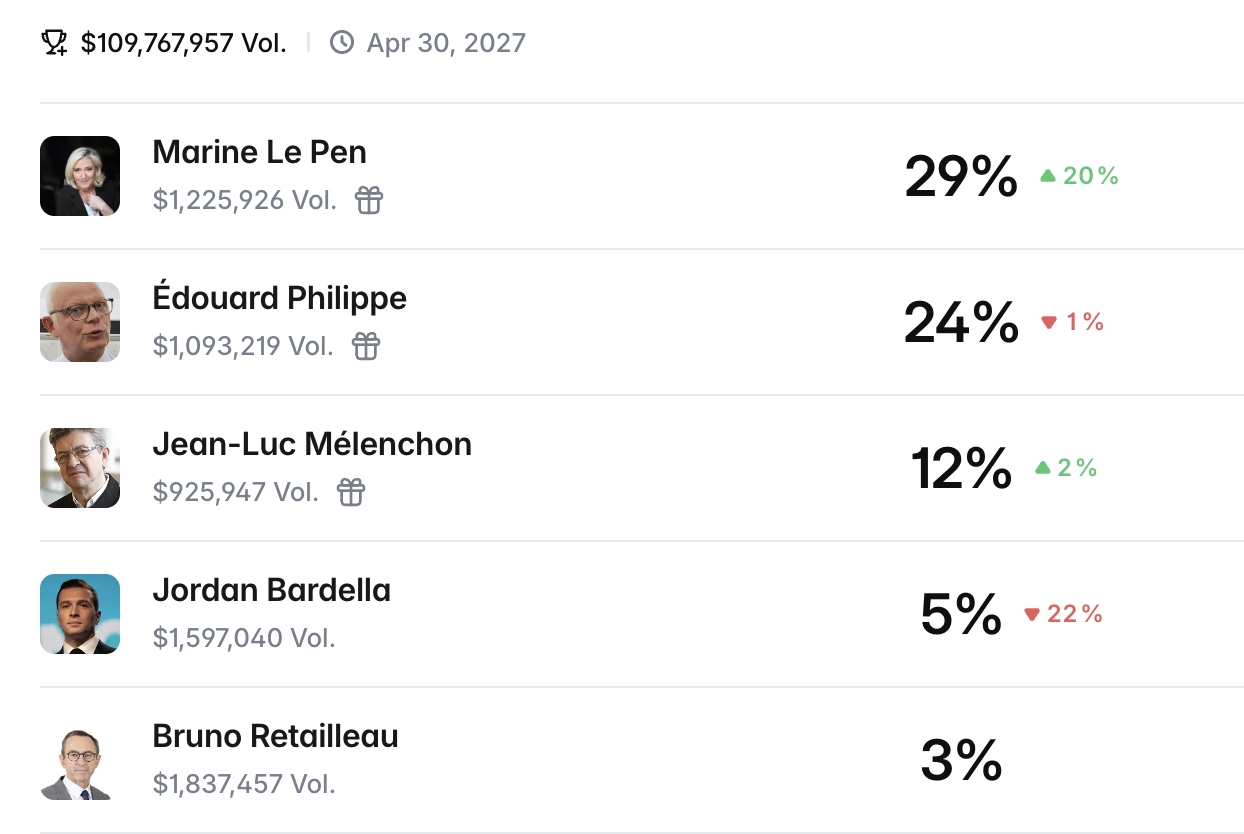Click the gift icon in Jean-Luc Mélenchon row
This screenshot has height=834, width=1244.
tap(351, 492)
